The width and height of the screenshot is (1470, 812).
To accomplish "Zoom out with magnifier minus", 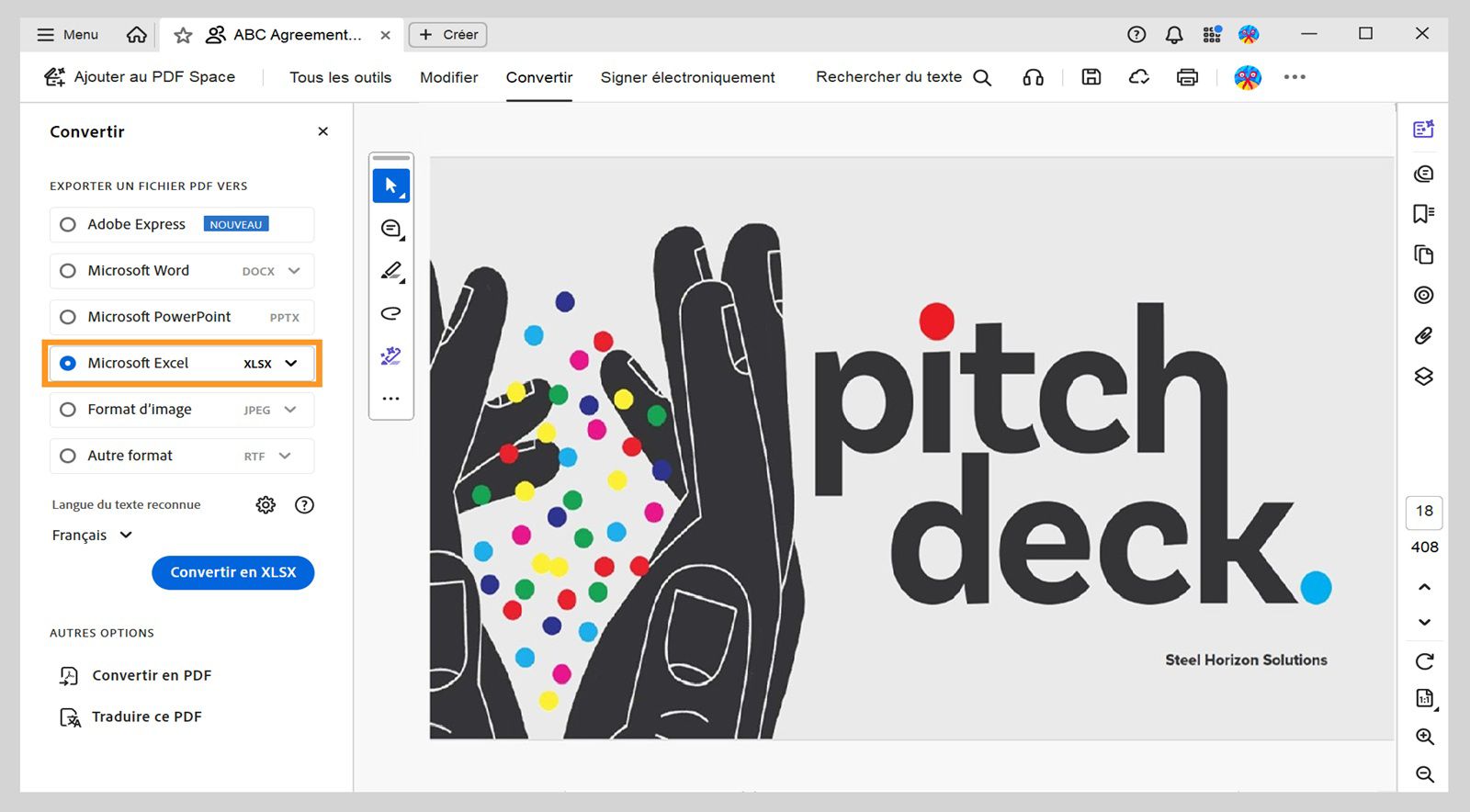I will 1425,774.
